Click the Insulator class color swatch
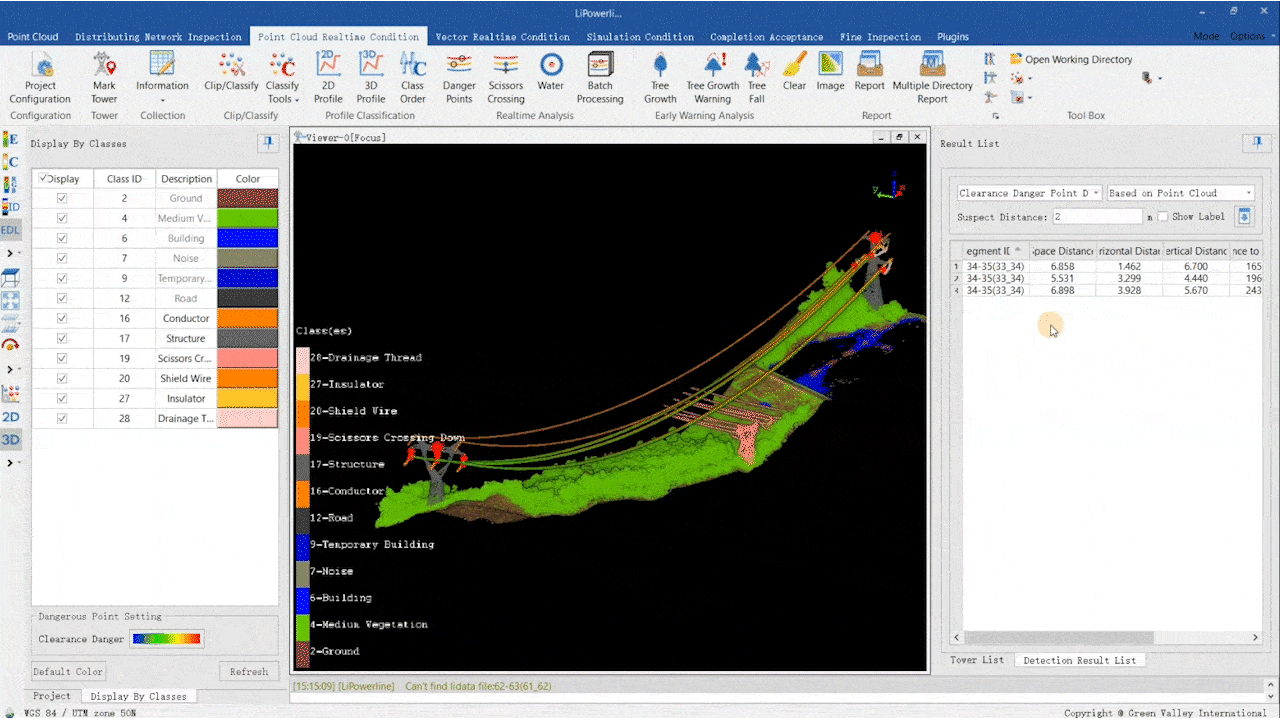The image size is (1280, 720). click(x=248, y=398)
